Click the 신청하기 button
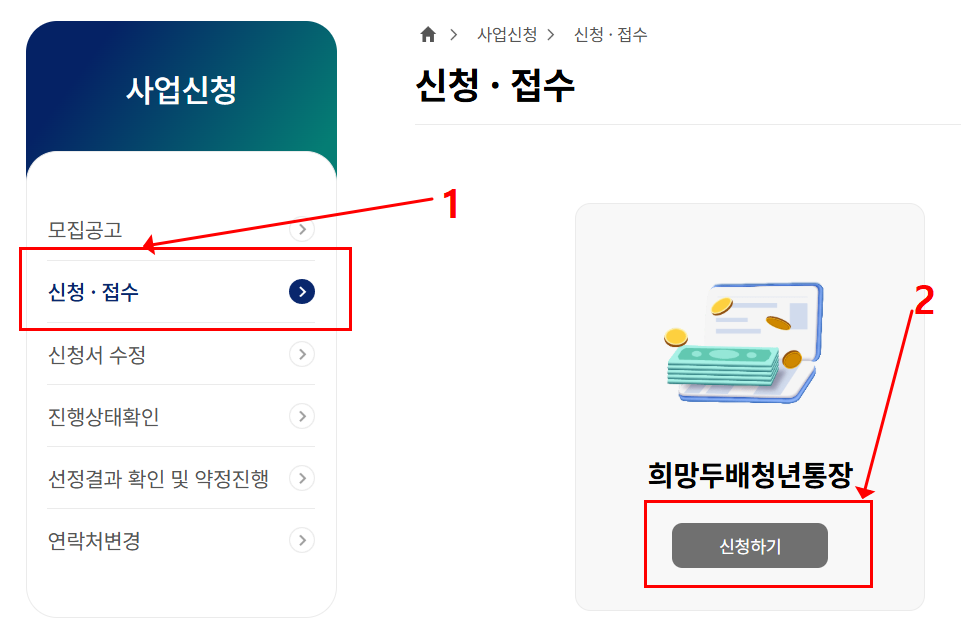 [x=748, y=545]
